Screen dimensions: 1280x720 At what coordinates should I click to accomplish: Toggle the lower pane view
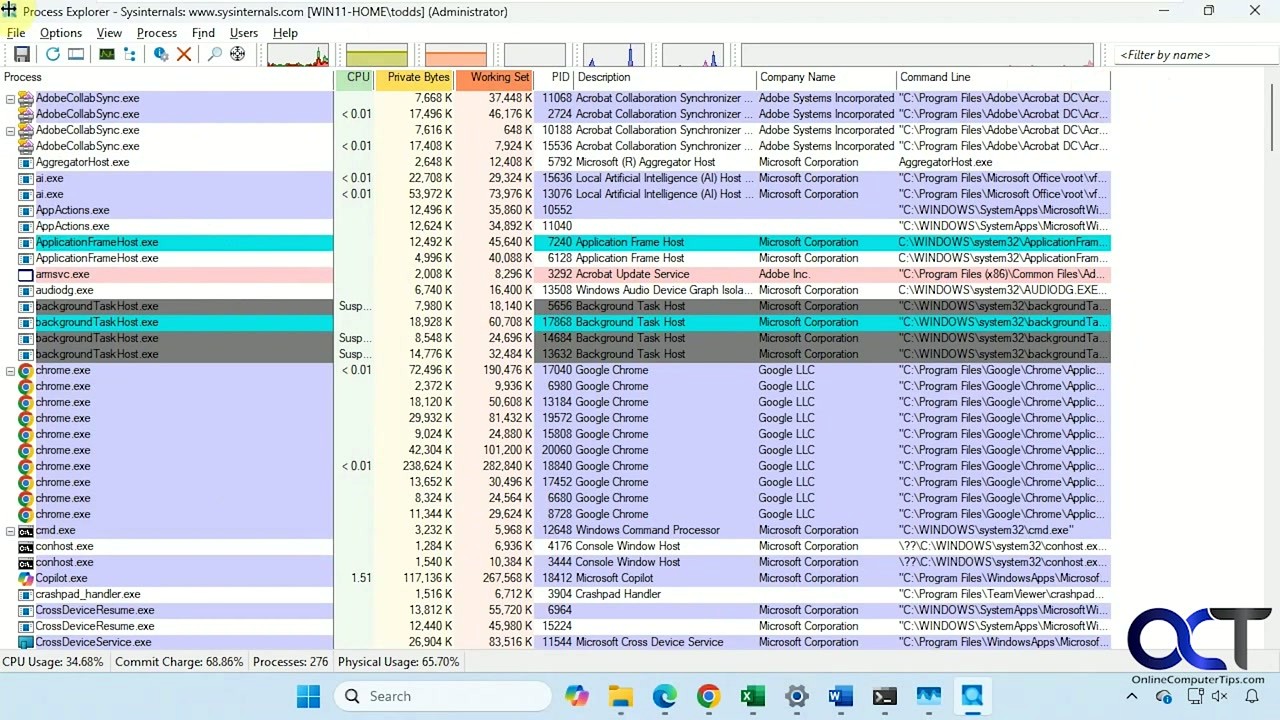pyautogui.click(x=75, y=54)
